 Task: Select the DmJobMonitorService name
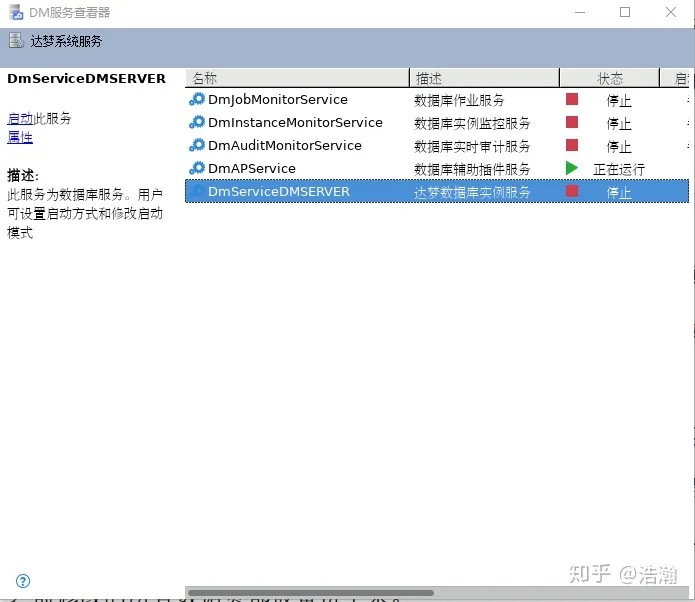(278, 99)
